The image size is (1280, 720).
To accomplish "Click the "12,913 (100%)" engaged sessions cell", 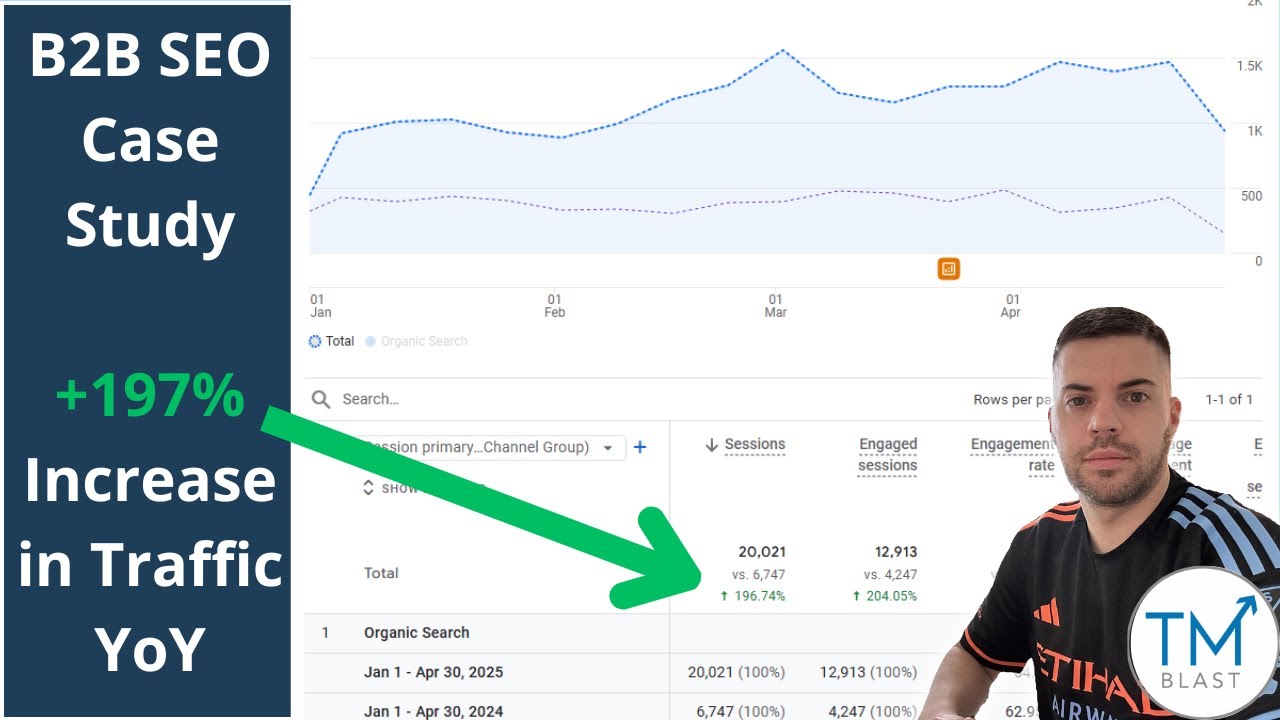I will [868, 672].
